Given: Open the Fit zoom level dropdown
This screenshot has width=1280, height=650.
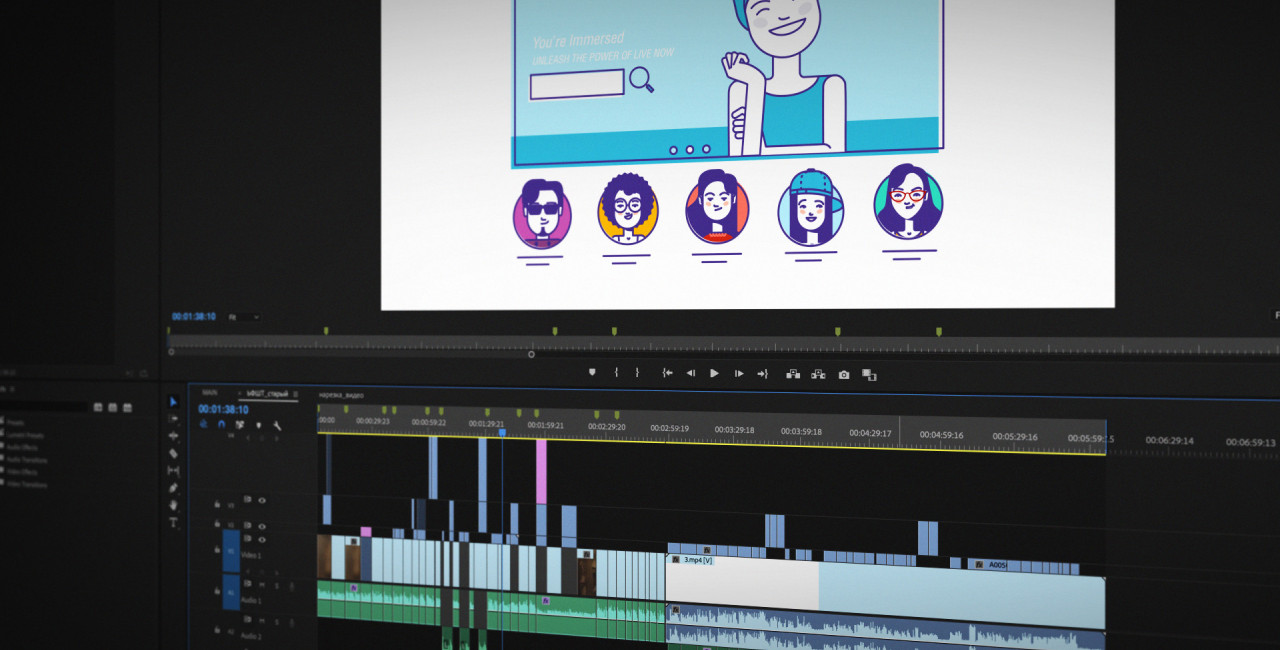Looking at the screenshot, I should tap(243, 317).
